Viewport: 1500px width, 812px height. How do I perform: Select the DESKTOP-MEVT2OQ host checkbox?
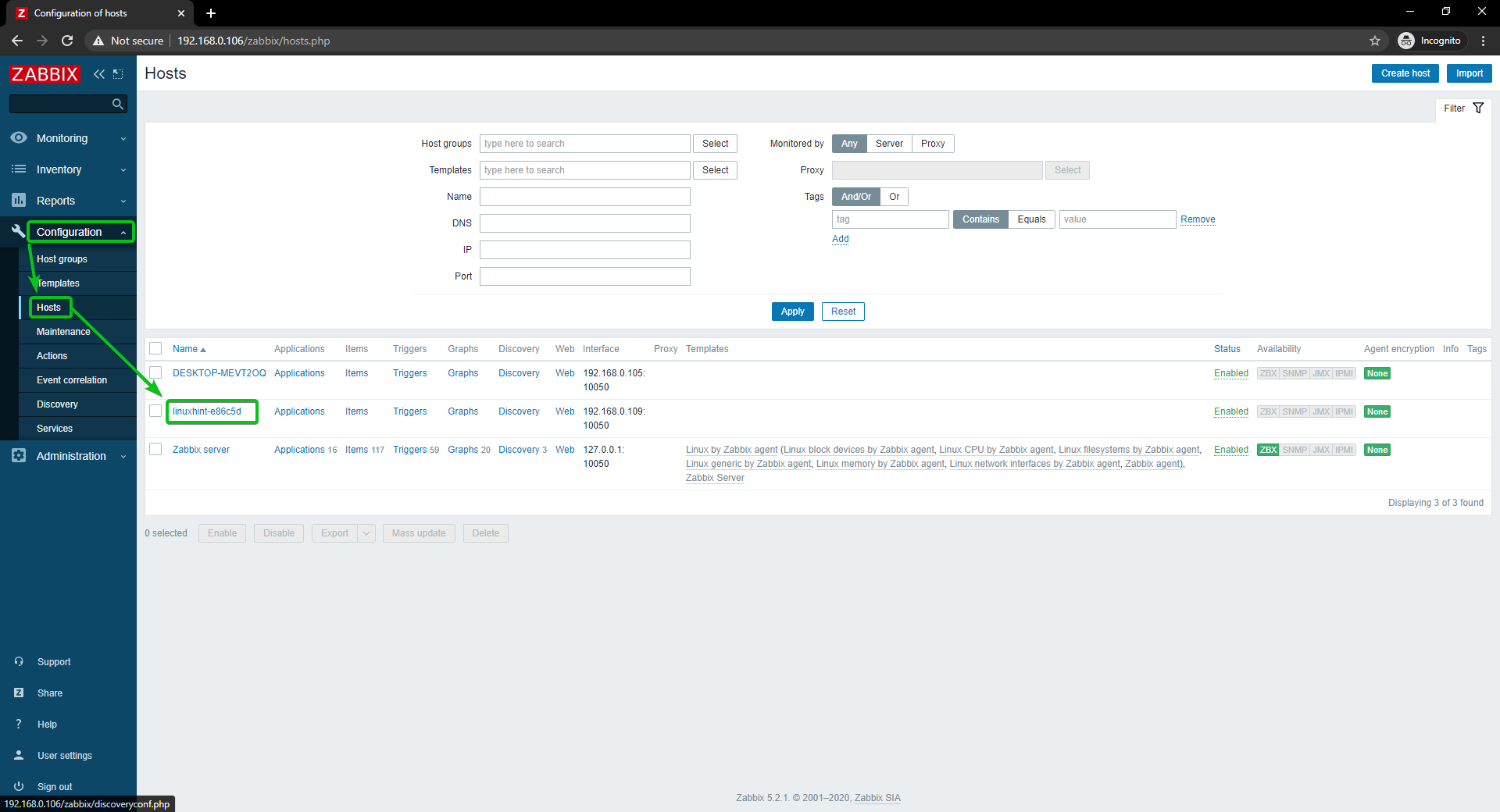[x=155, y=372]
